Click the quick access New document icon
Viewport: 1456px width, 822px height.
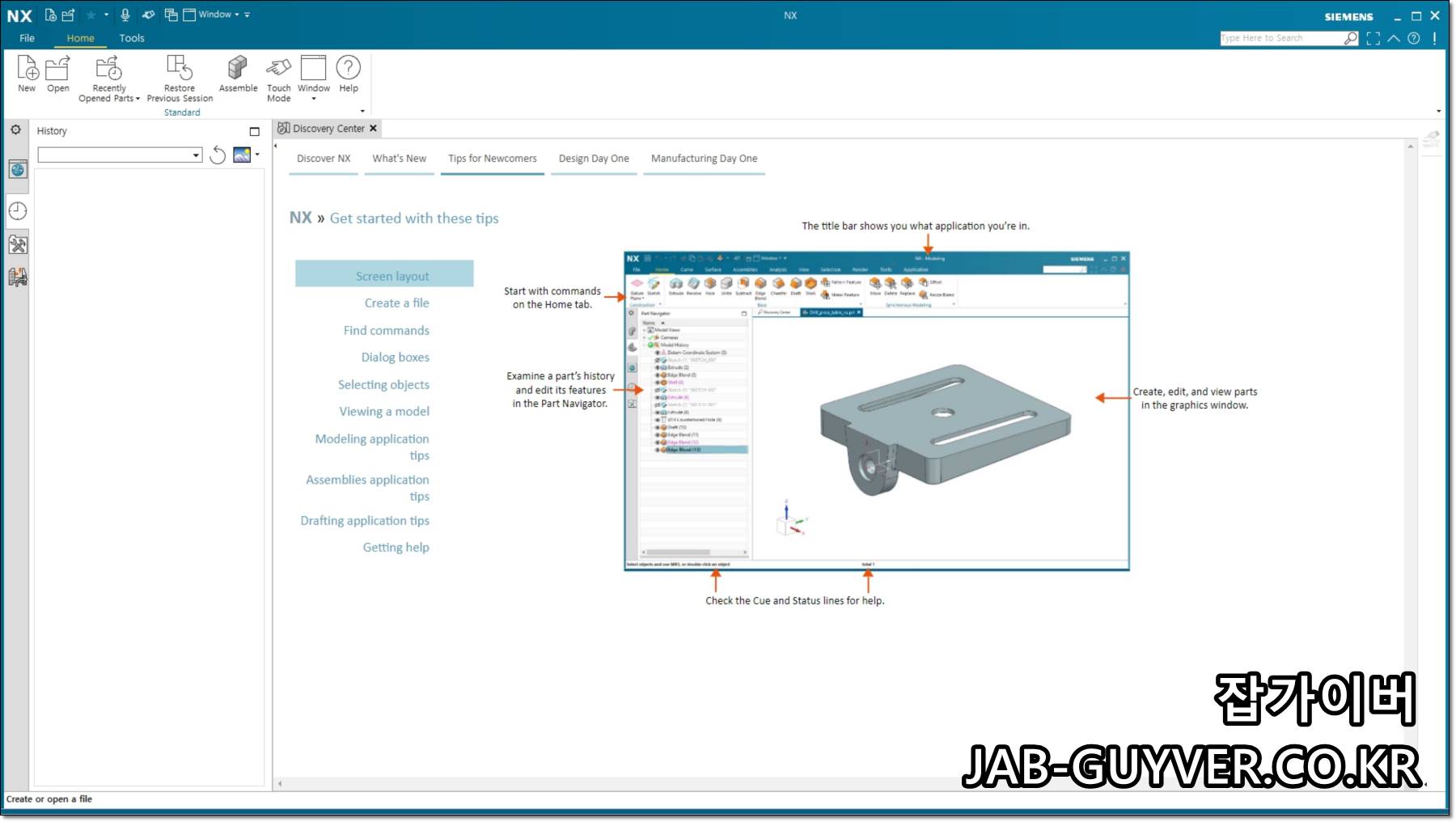click(x=51, y=15)
